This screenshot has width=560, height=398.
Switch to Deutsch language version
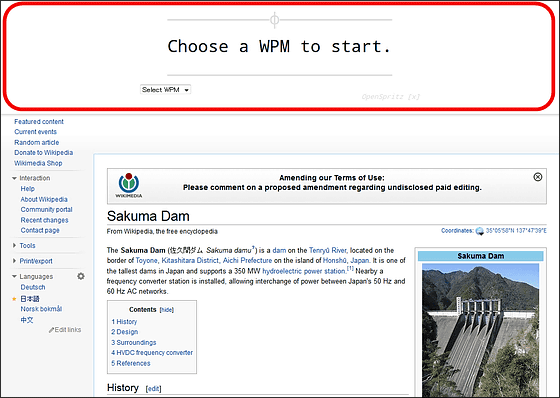point(33,287)
